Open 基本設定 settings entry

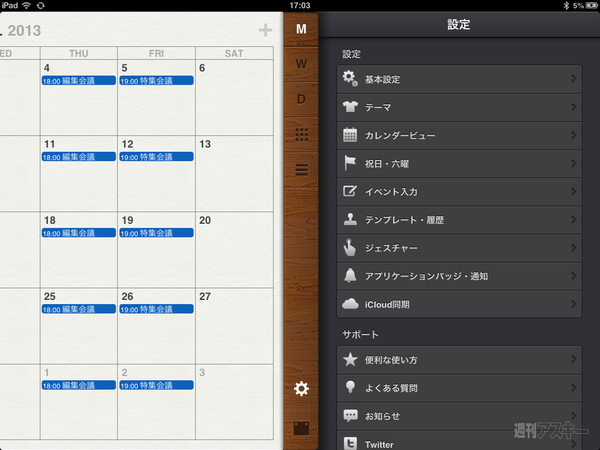coord(459,79)
